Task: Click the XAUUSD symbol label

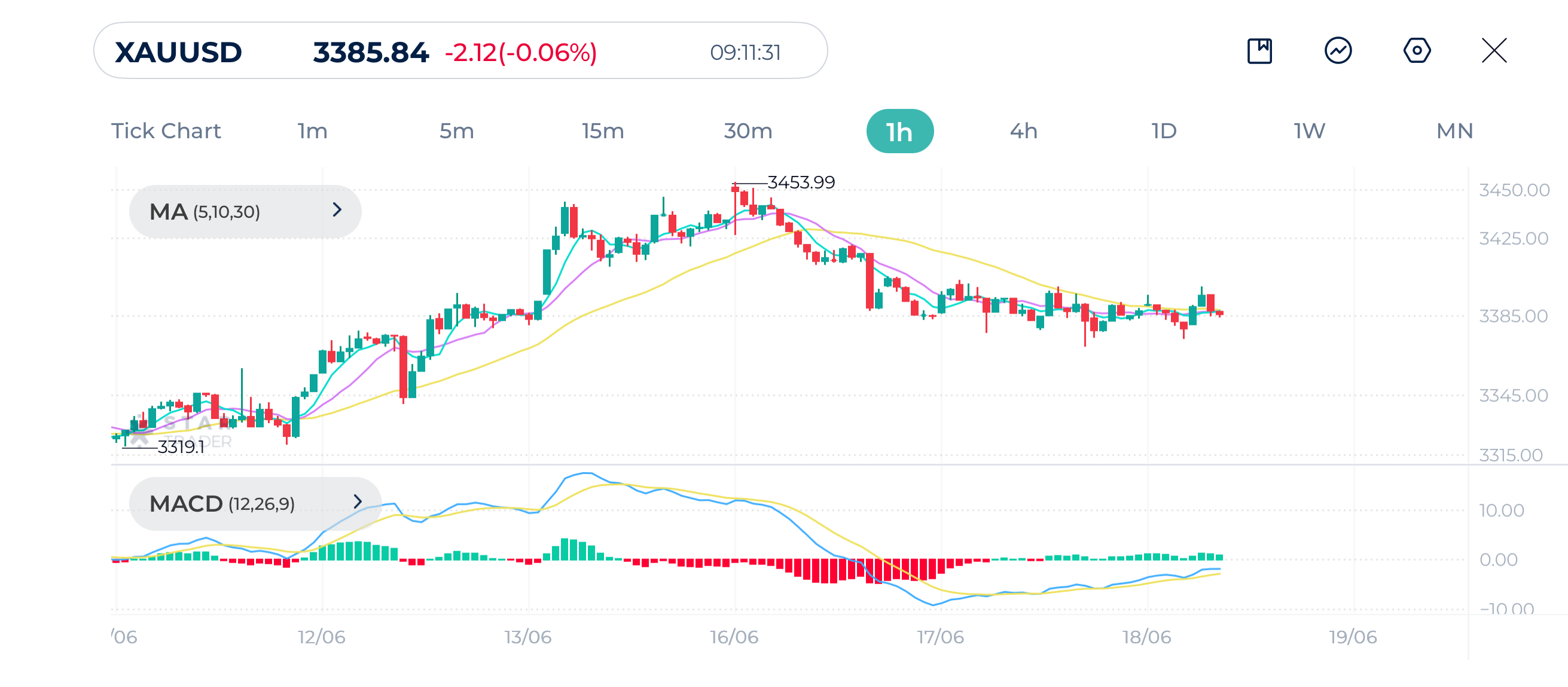Action: [178, 52]
